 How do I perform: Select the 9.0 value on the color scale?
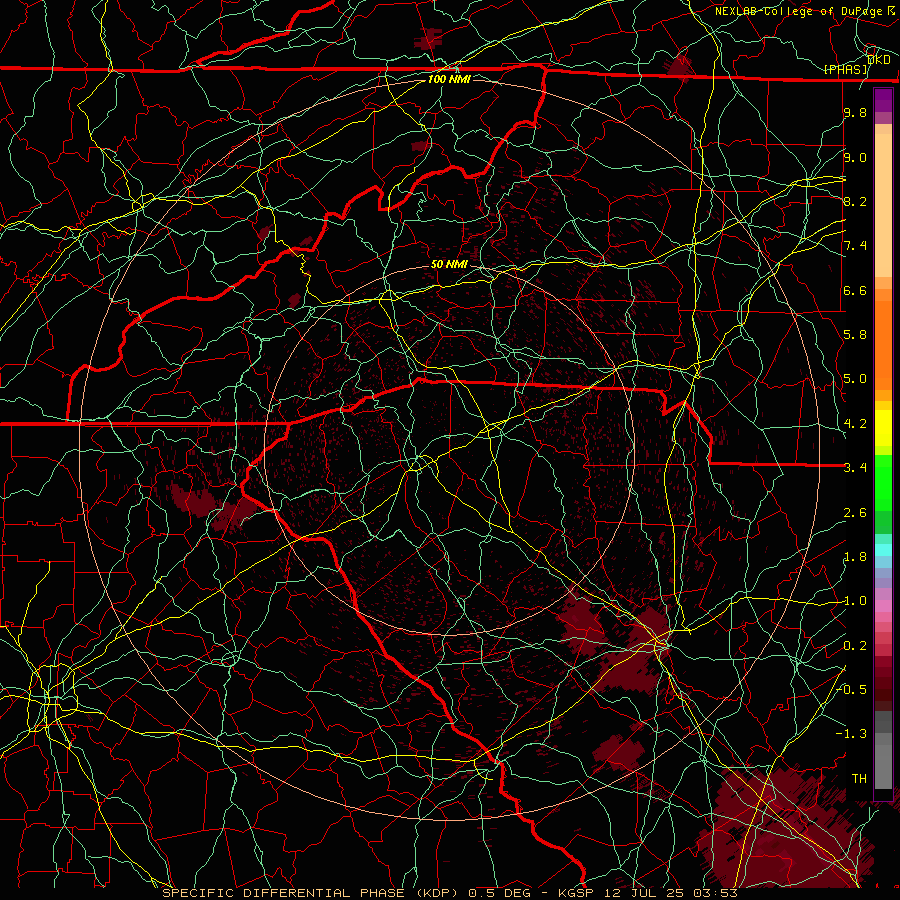855,157
